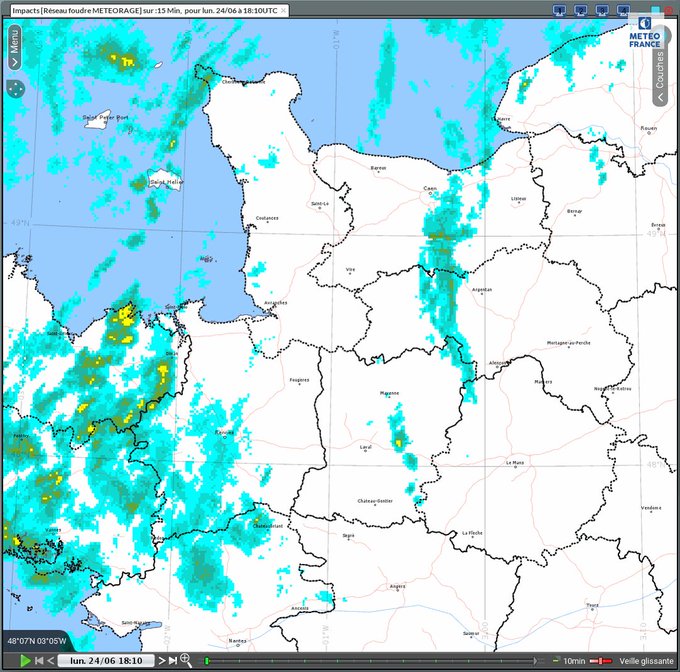Jump to the last time step

[173, 661]
